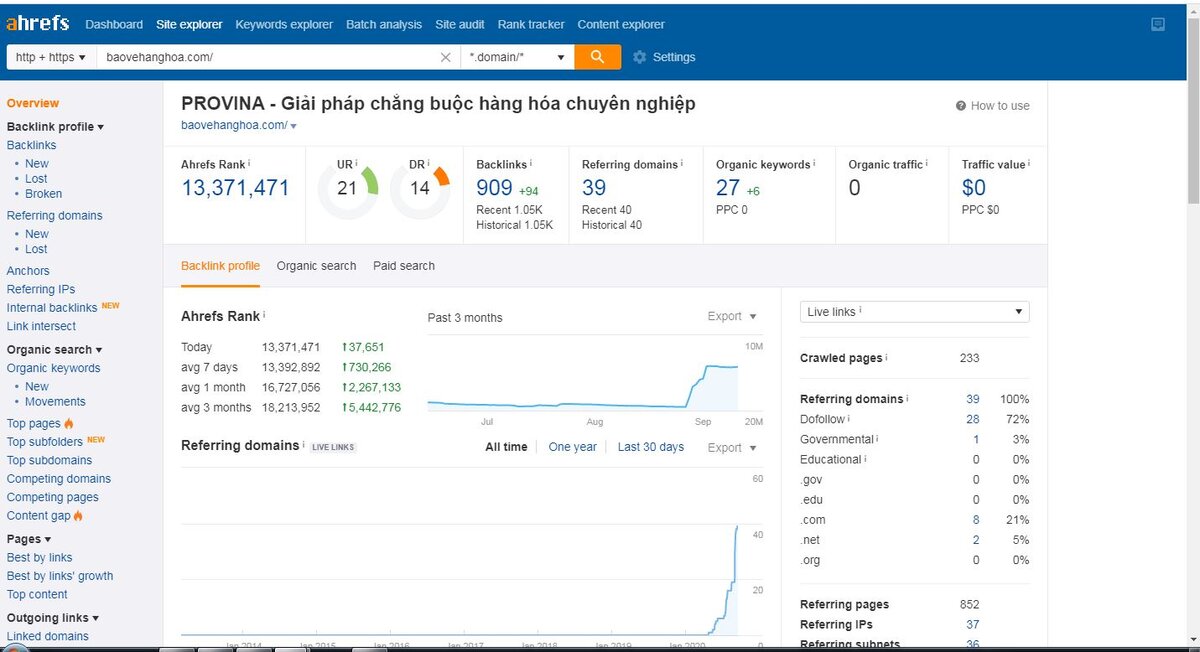
Task: Click the info icon beside DR
Action: [427, 163]
